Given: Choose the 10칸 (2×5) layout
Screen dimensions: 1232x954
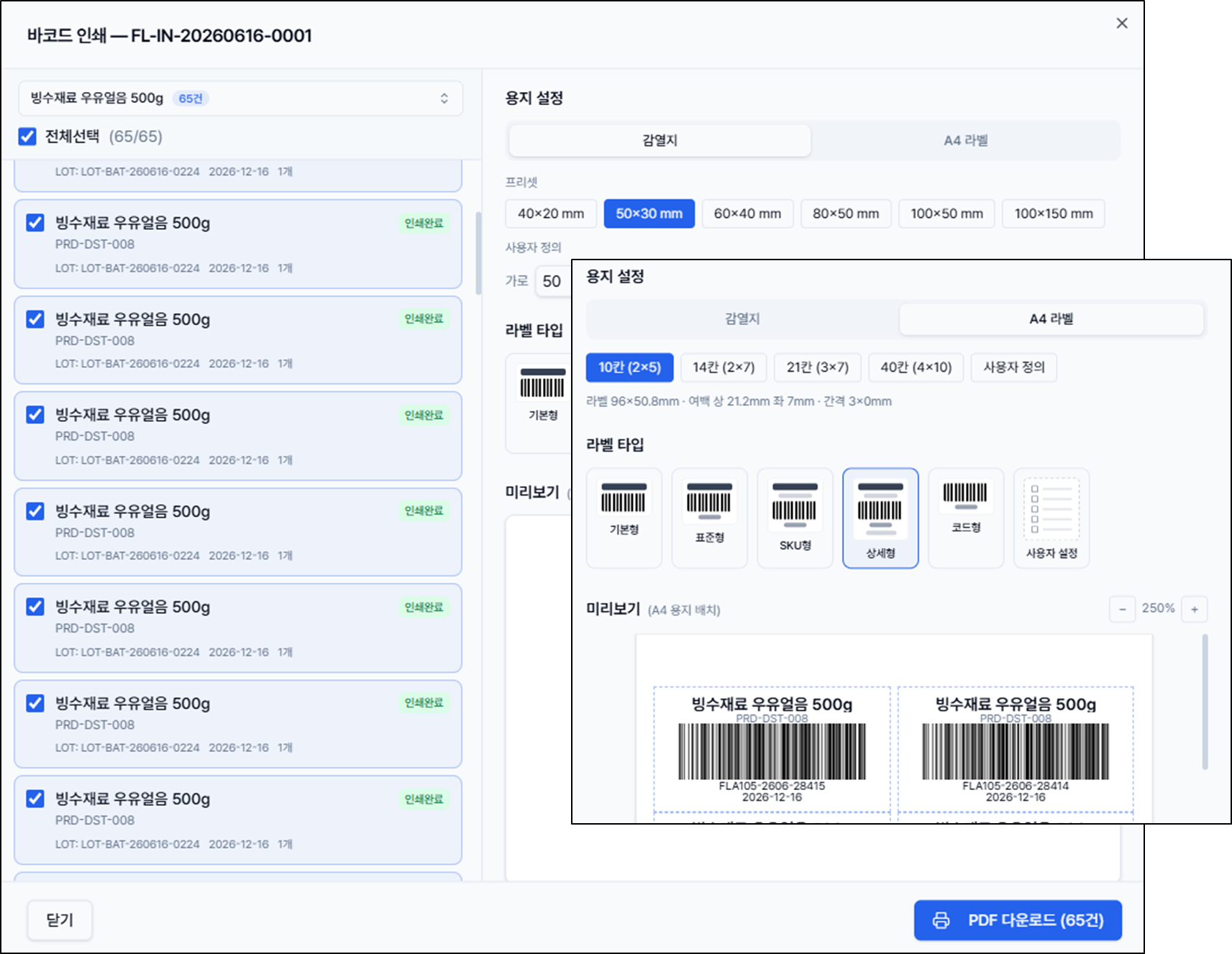Looking at the screenshot, I should pyautogui.click(x=629, y=367).
